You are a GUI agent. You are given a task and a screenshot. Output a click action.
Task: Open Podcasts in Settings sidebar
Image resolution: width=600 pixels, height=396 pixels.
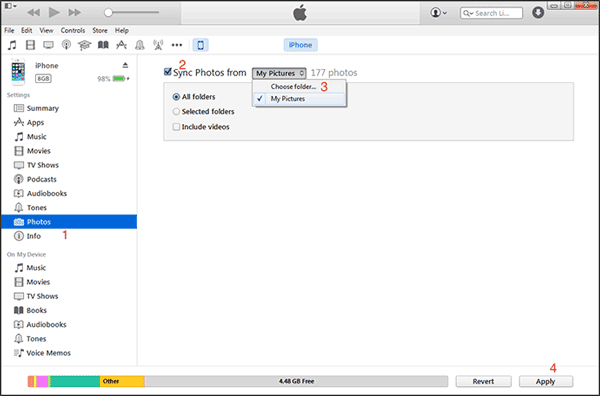point(69,179)
